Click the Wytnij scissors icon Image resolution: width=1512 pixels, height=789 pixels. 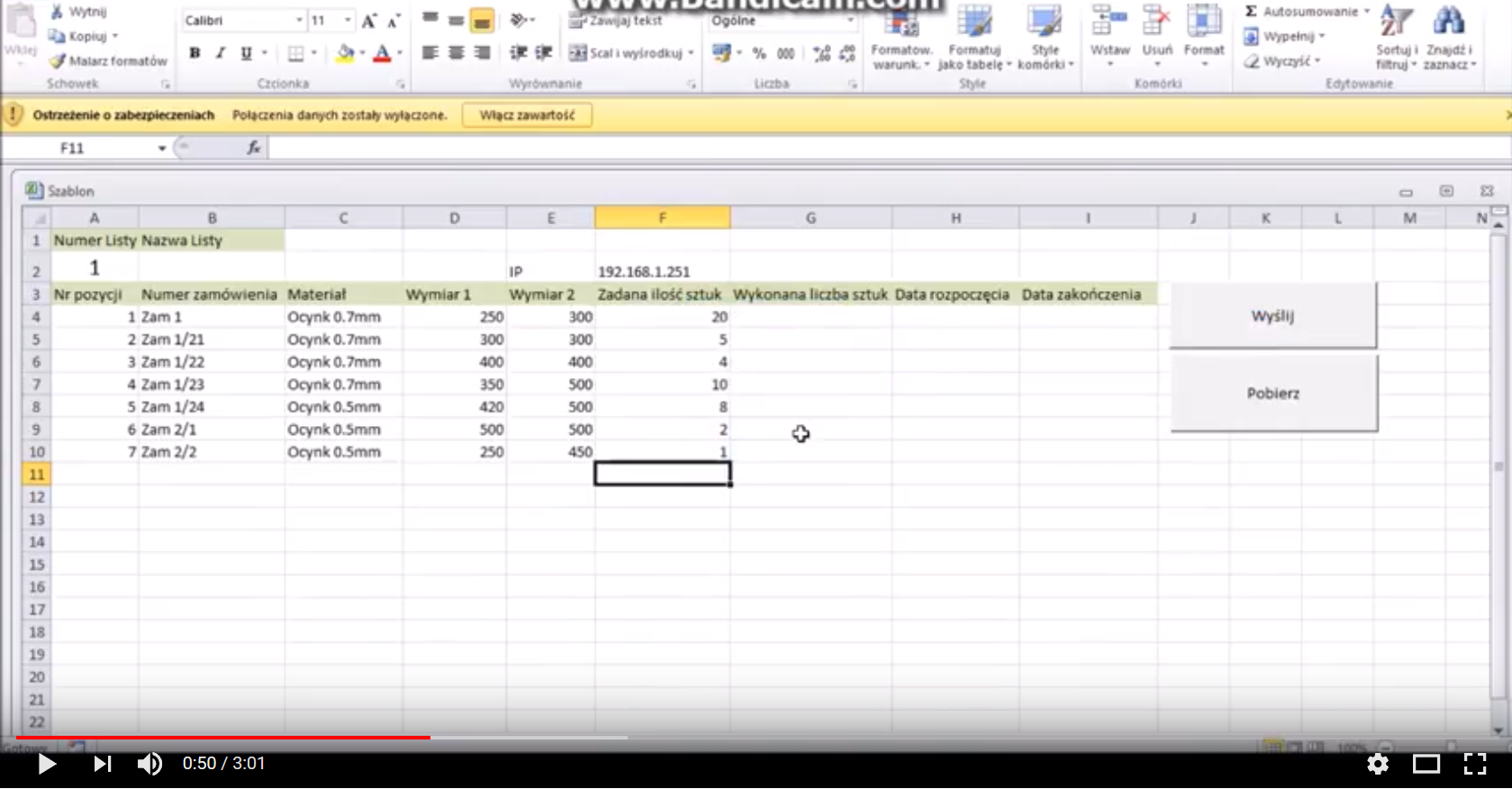pos(57,12)
